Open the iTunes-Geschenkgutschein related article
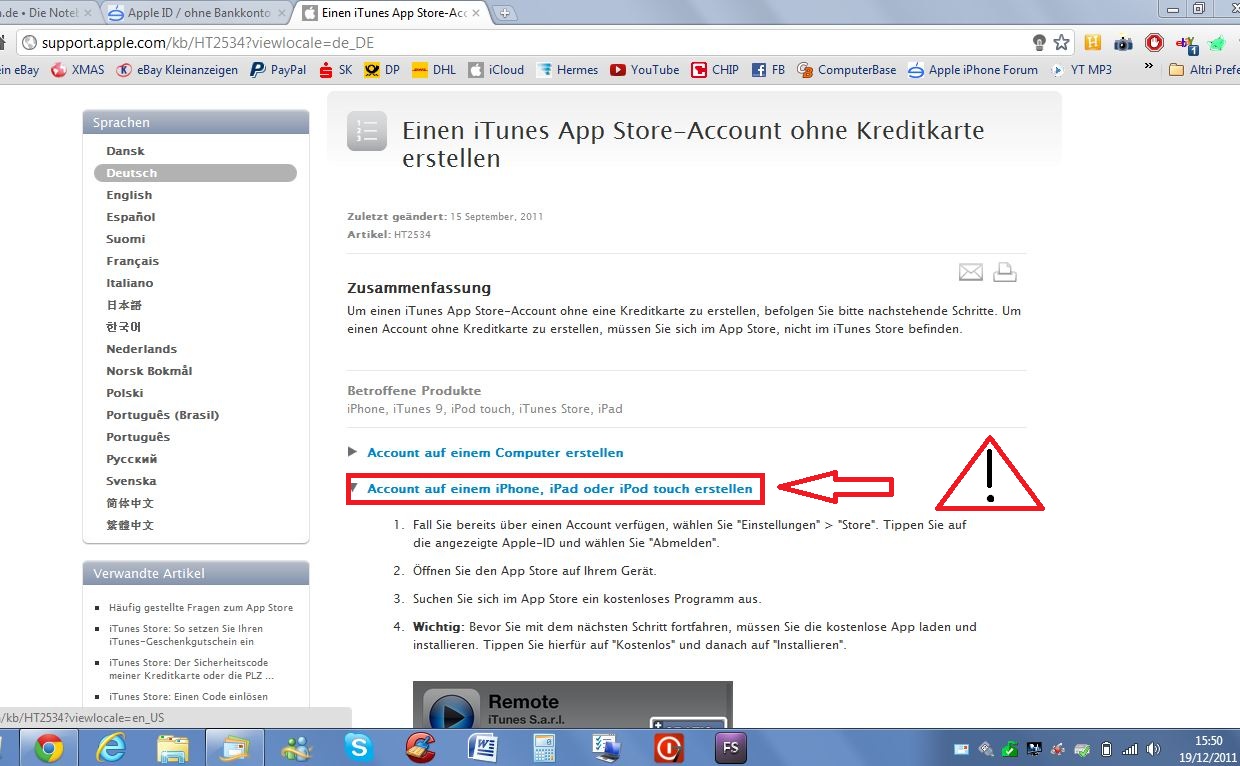The height and width of the screenshot is (766, 1240). (x=186, y=636)
